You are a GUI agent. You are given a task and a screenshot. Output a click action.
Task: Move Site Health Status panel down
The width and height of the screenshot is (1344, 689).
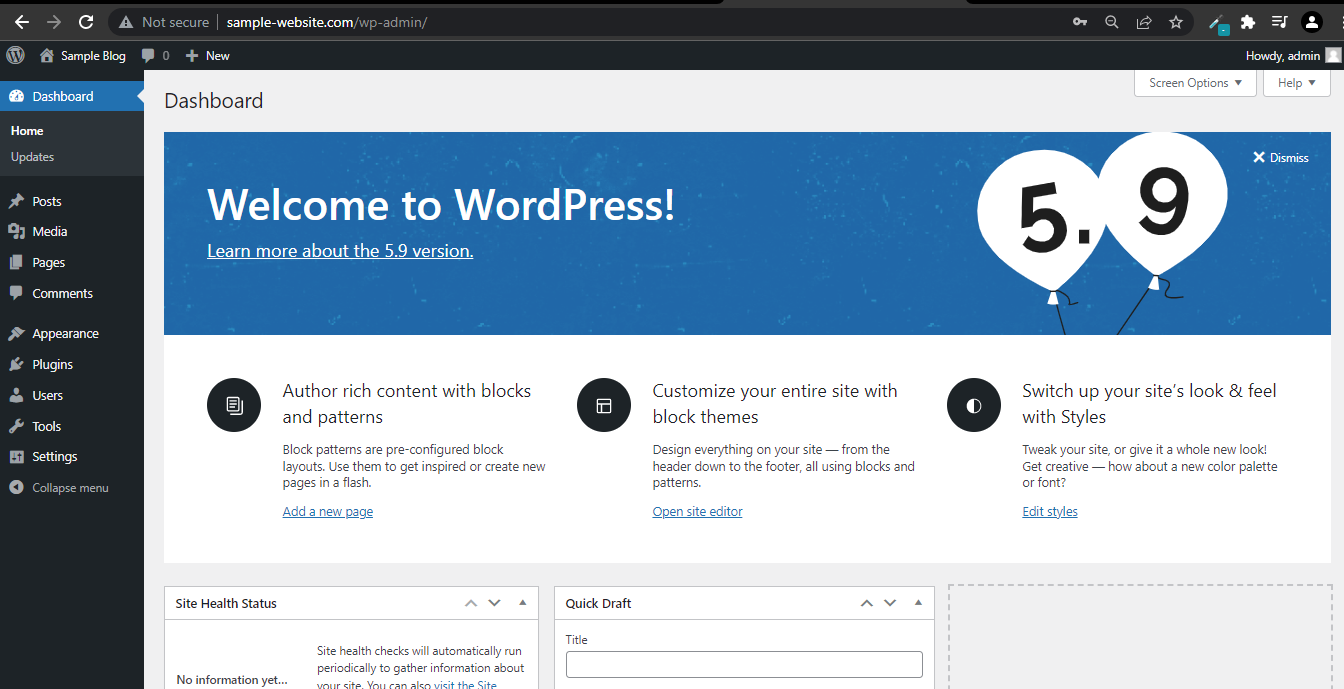494,603
